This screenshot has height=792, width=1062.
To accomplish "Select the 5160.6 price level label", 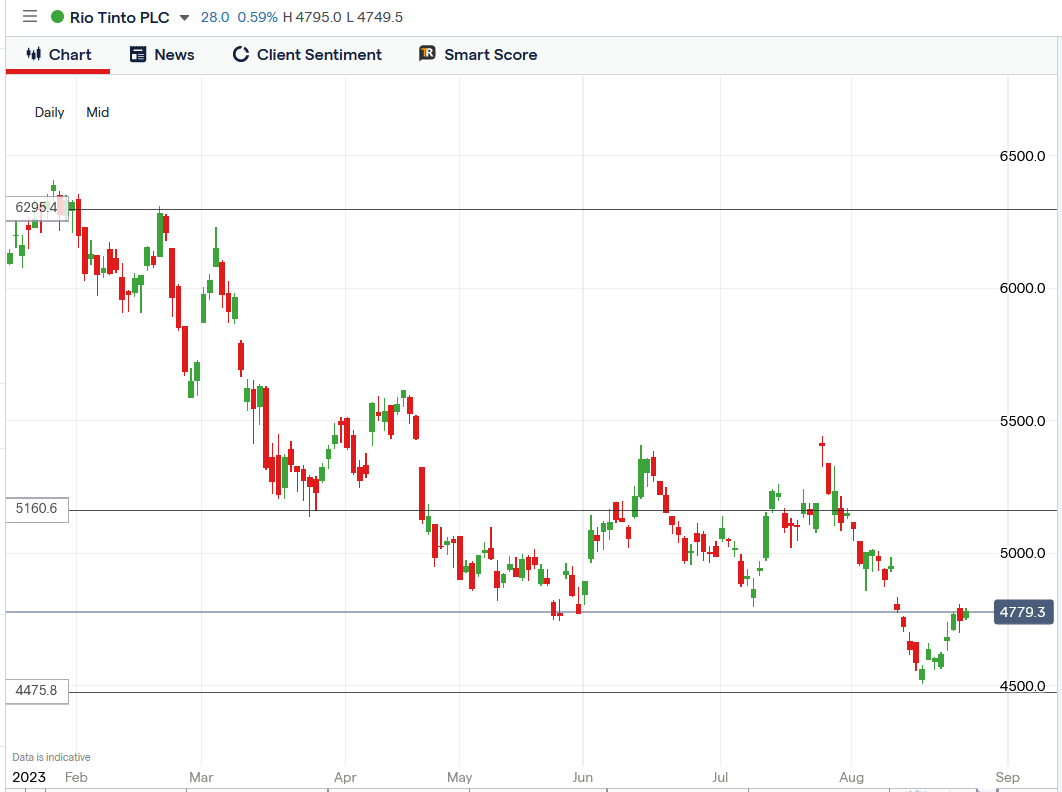I will 37,509.
